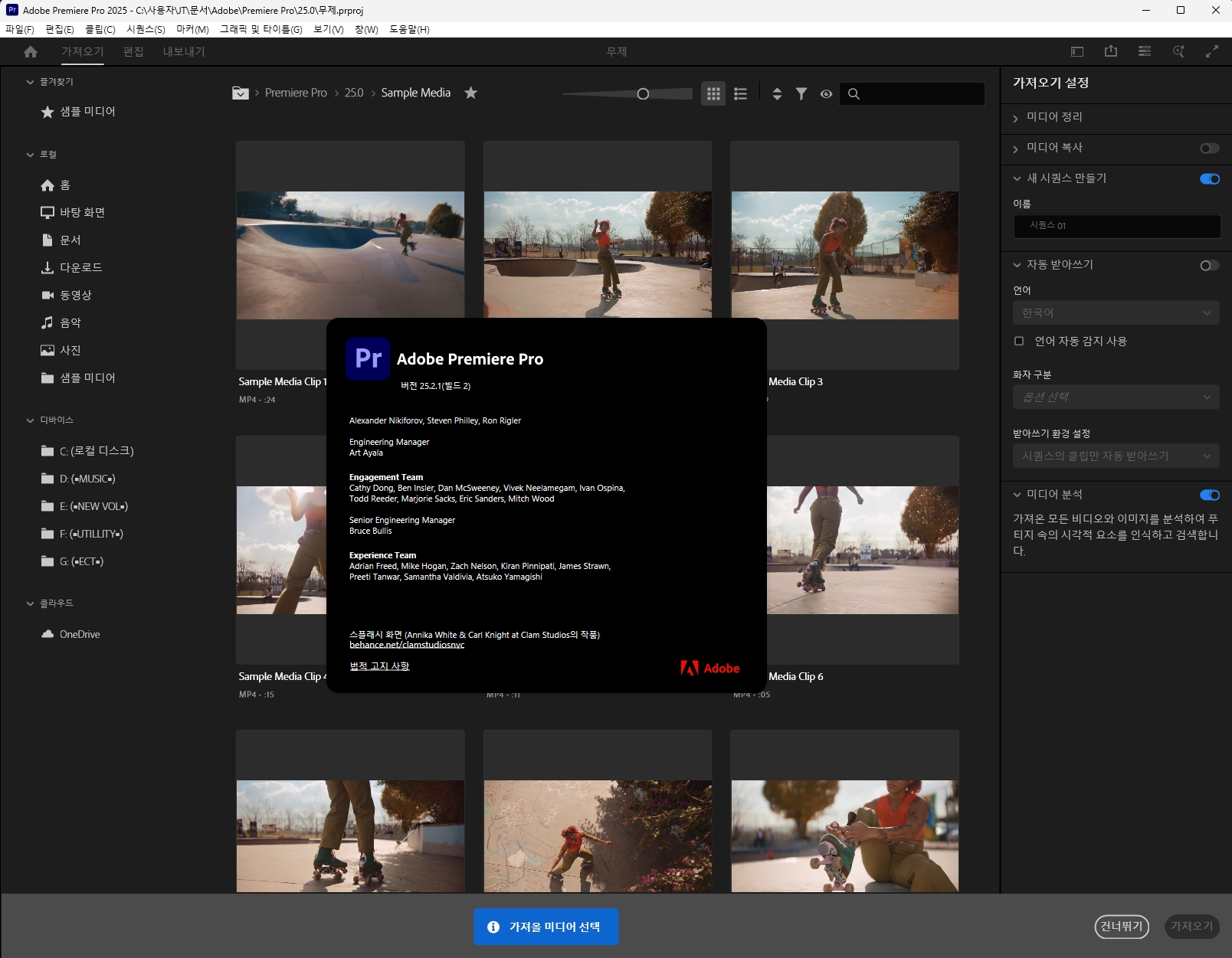This screenshot has height=958, width=1232.
Task: Open the 받아쓰기 환경 설정 dropdown
Action: pyautogui.click(x=1116, y=456)
